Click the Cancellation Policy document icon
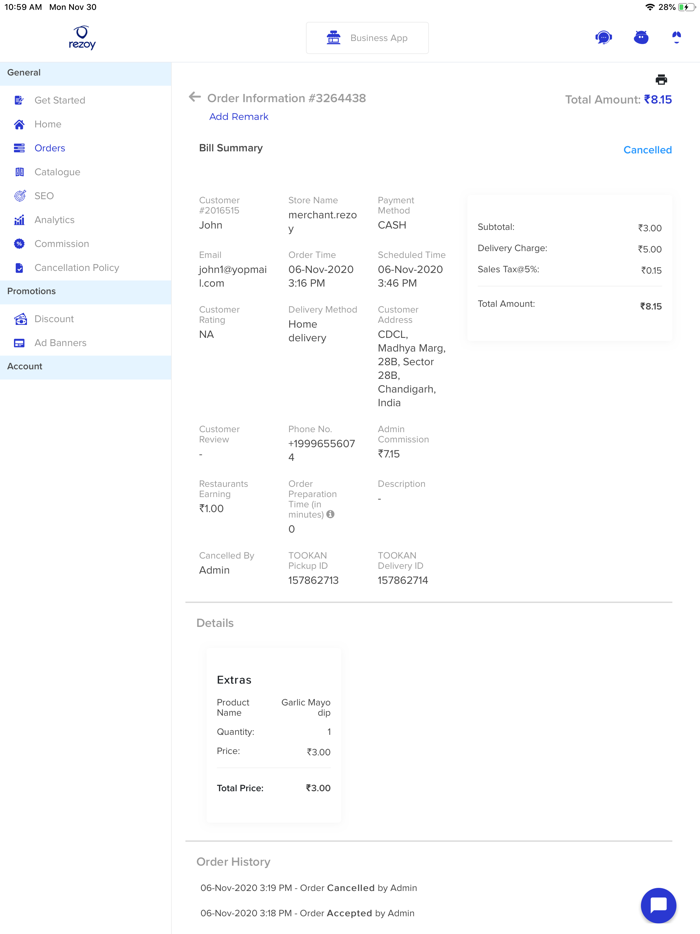Viewport: 700px width, 934px height. click(19, 267)
